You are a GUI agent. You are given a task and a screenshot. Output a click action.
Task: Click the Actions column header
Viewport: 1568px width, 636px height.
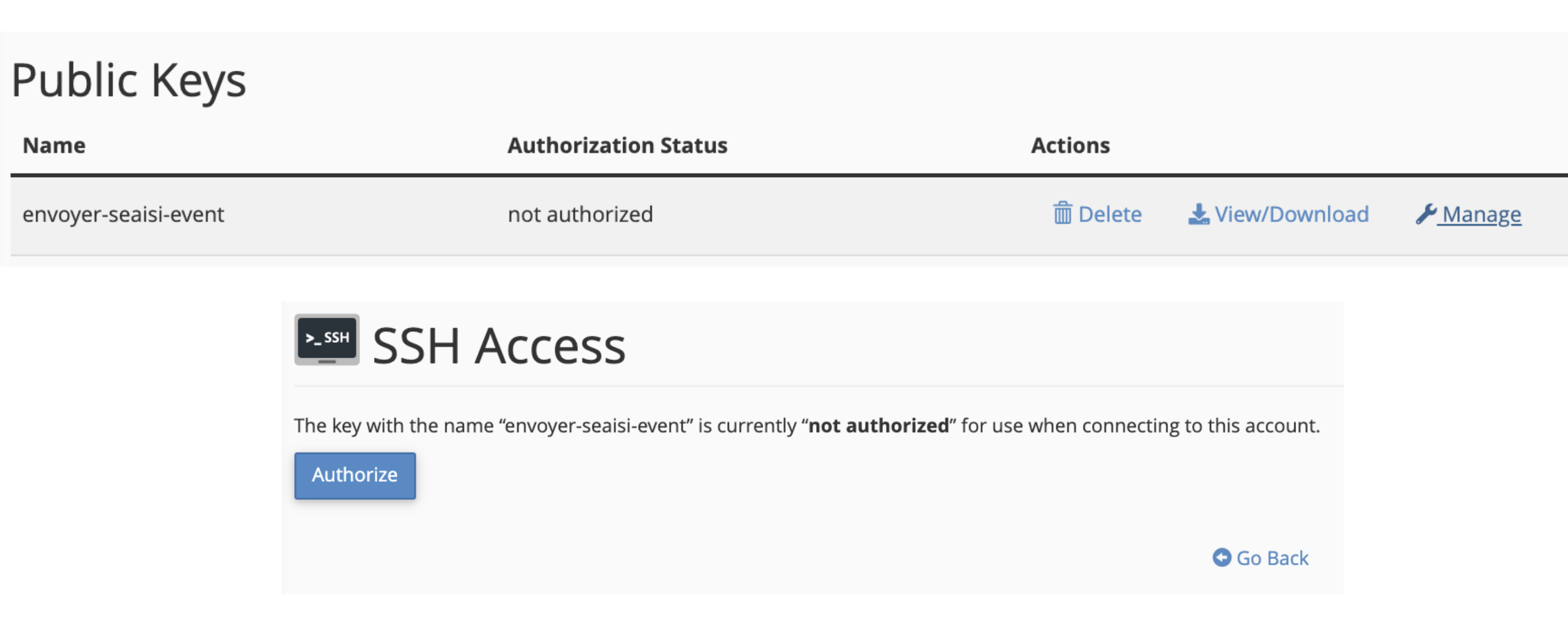pyautogui.click(x=1070, y=145)
